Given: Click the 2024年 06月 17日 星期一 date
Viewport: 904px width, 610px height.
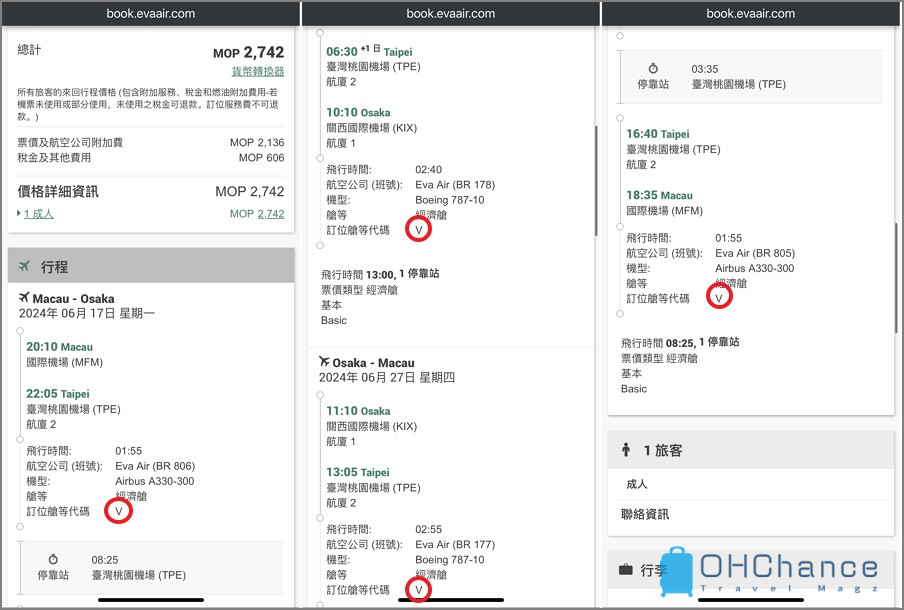Looking at the screenshot, I should click(86, 313).
